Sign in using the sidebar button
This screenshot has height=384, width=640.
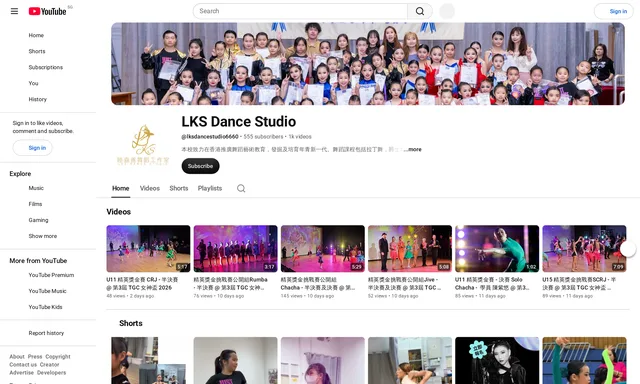tap(33, 148)
